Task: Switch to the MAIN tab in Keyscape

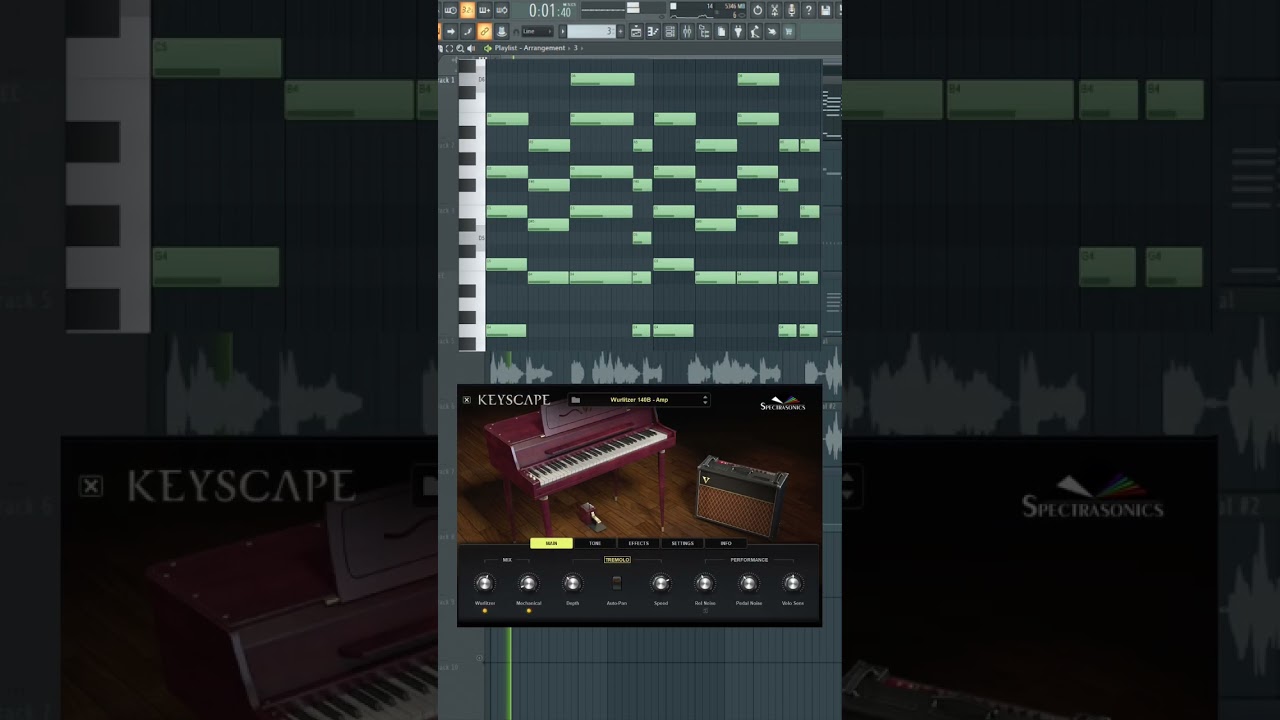Action: point(551,543)
